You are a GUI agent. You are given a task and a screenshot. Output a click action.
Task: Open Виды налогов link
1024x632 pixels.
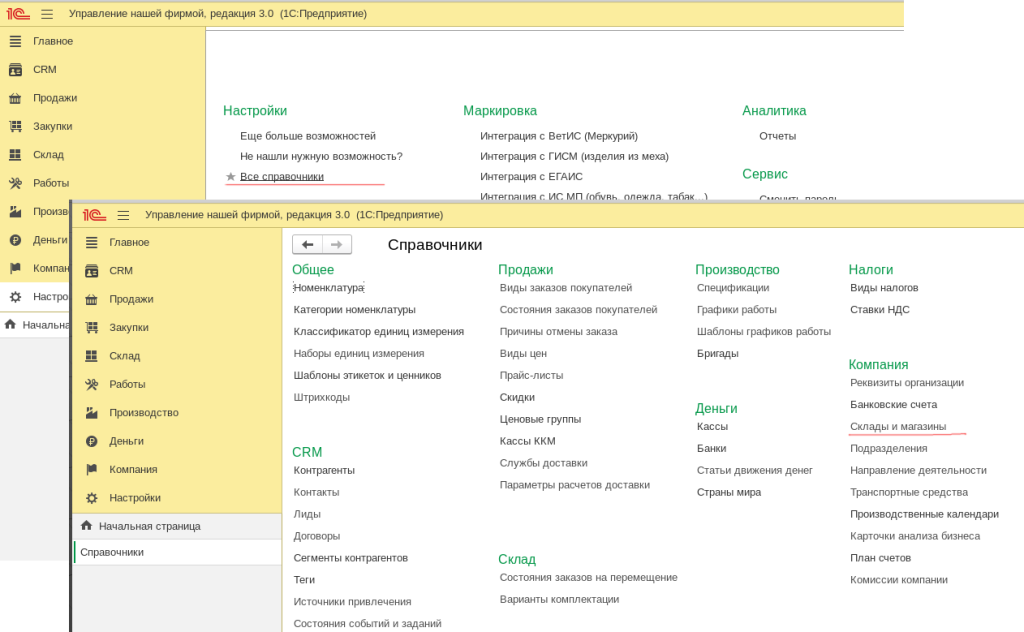[884, 287]
